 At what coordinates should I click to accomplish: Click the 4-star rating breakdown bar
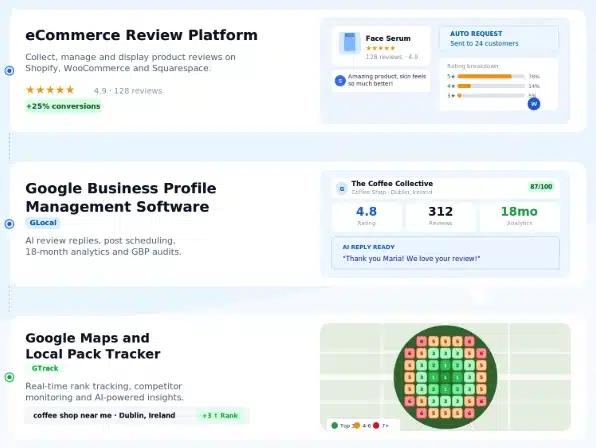pyautogui.click(x=491, y=86)
